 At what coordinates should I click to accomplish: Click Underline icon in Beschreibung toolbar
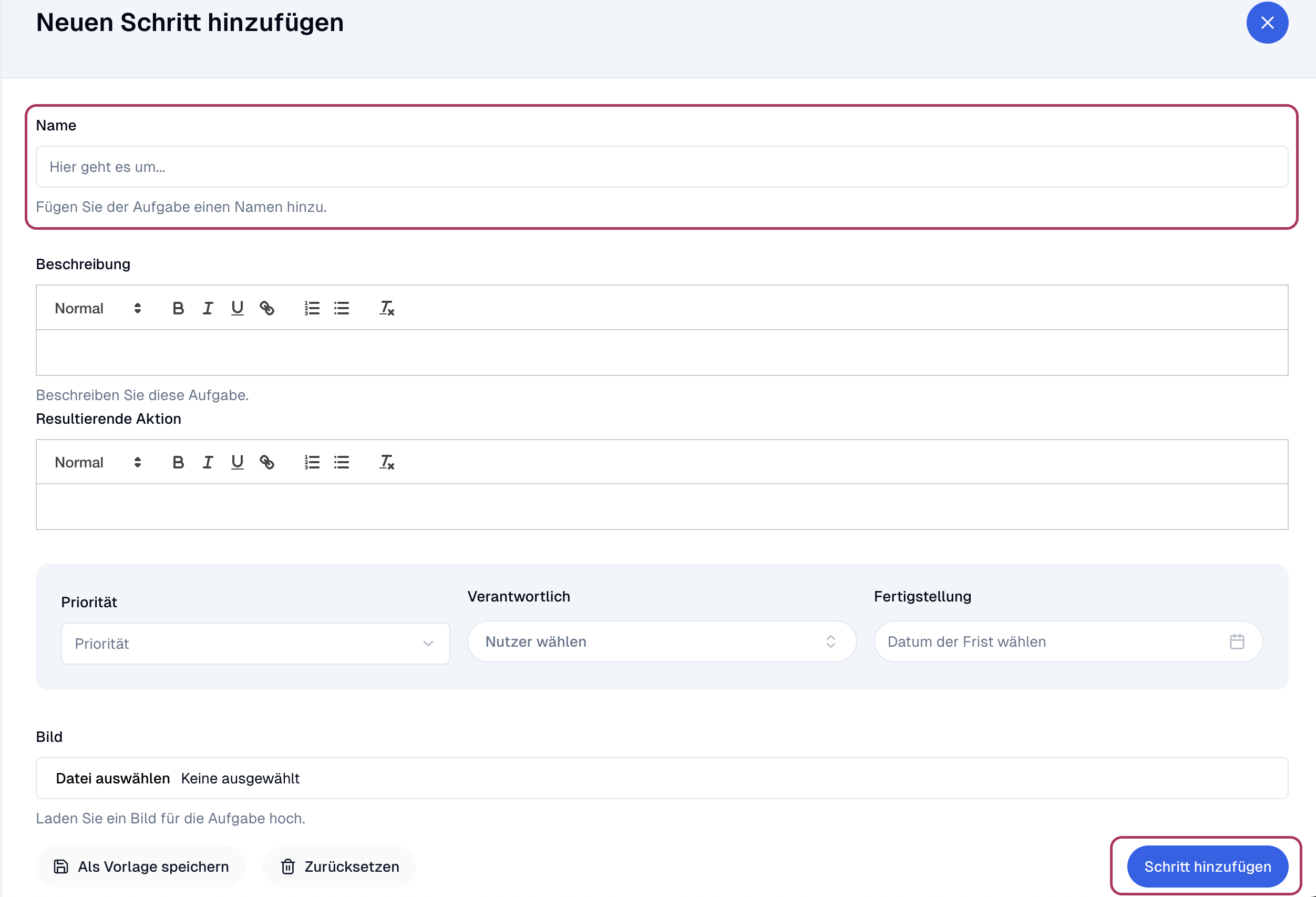pyautogui.click(x=237, y=308)
